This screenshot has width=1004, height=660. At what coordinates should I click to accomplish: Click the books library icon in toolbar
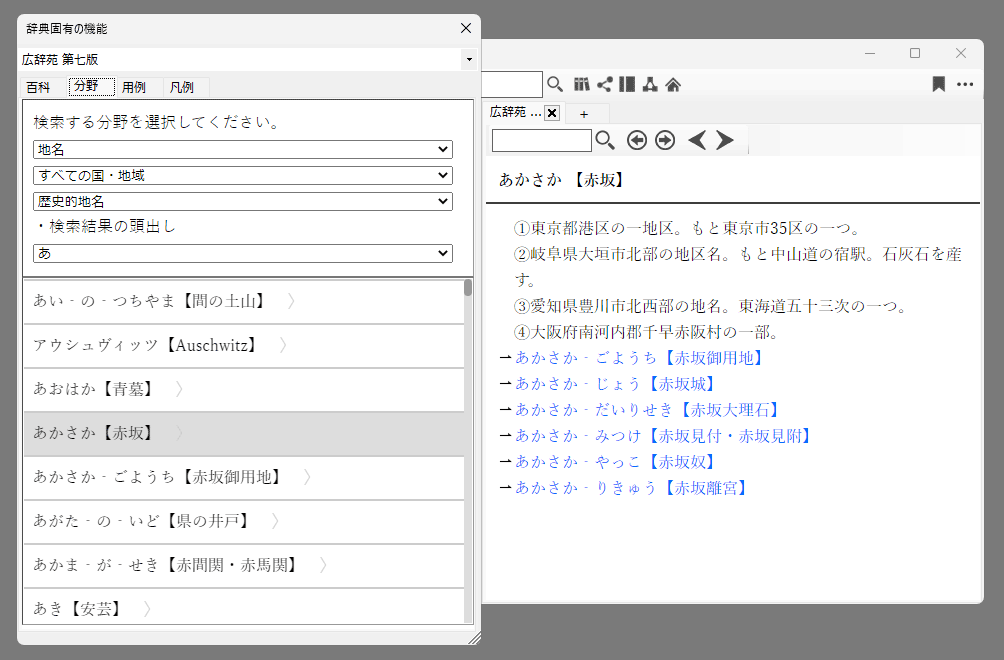[x=582, y=85]
